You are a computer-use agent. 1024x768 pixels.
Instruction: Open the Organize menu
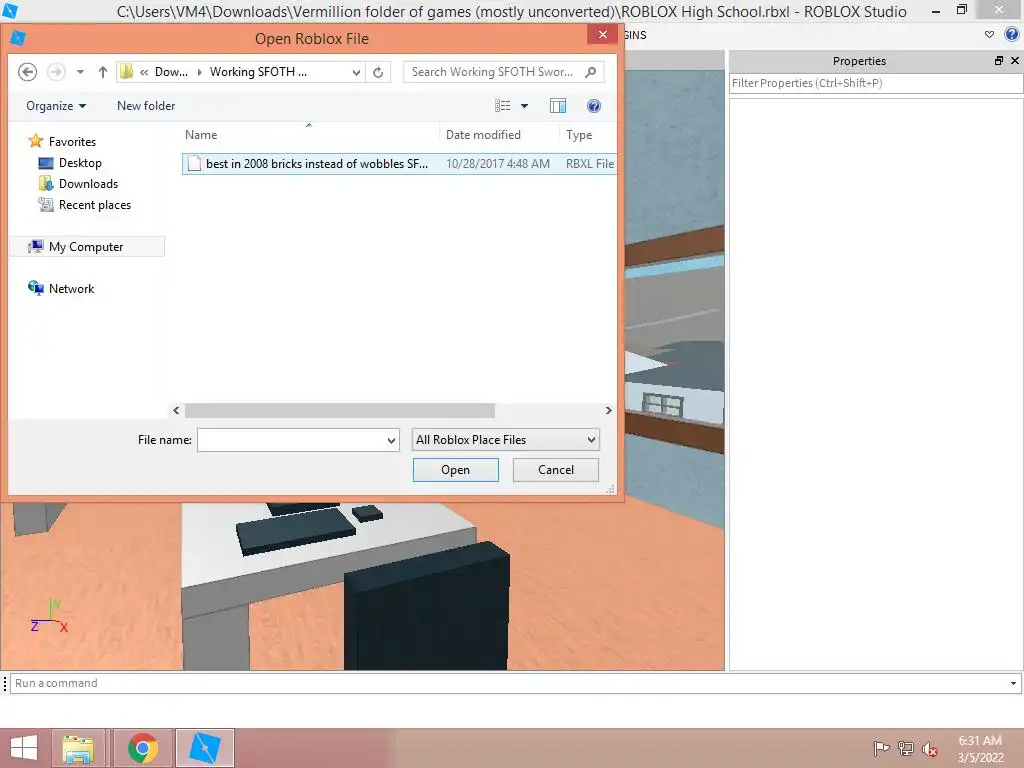(x=56, y=106)
